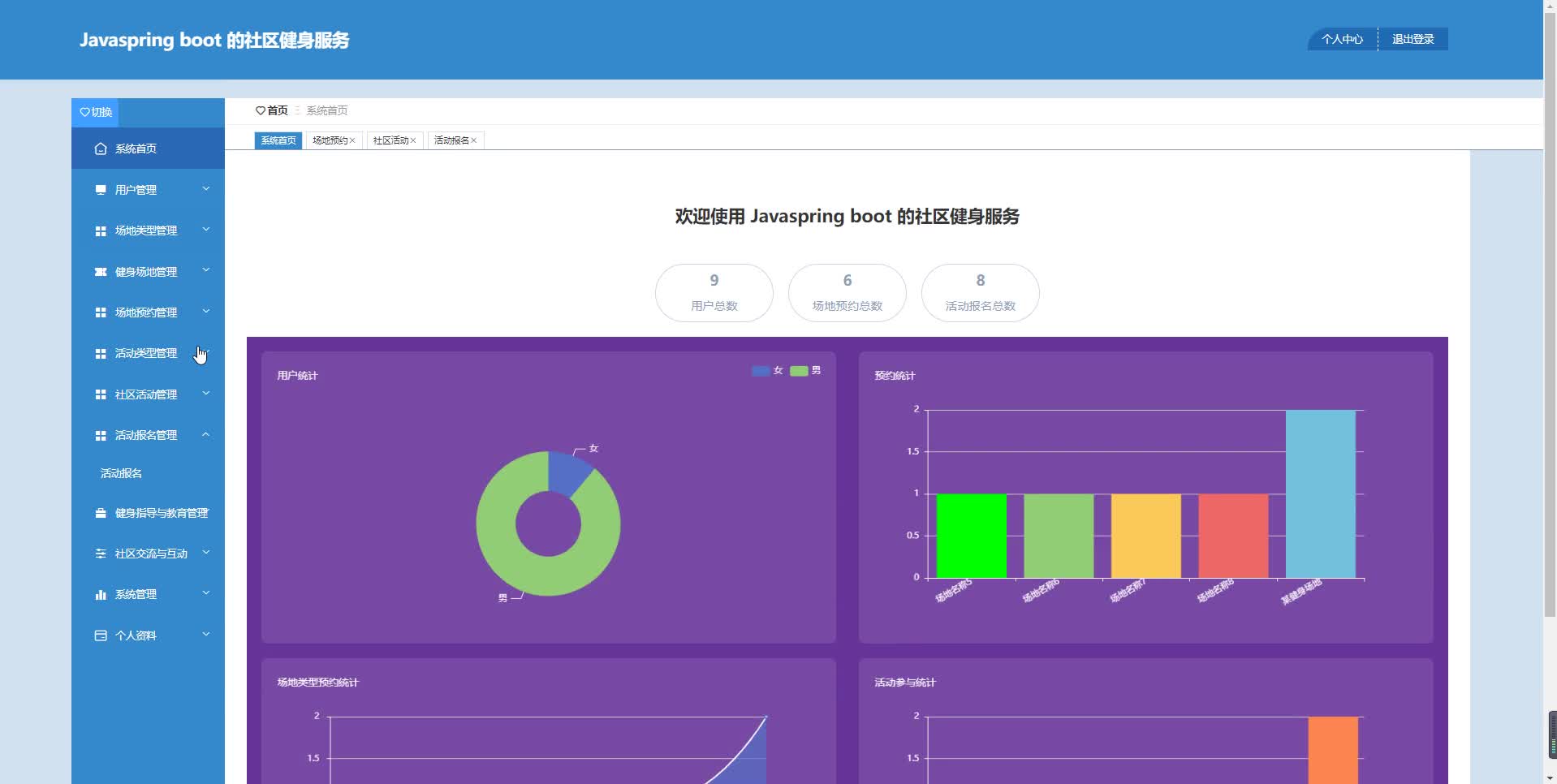Close the 场地预约 tab
1557x784 pixels.
click(352, 140)
